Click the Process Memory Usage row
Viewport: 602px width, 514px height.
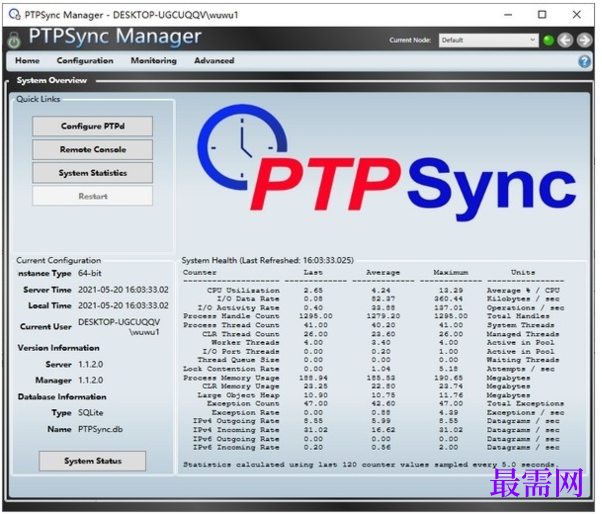click(374, 378)
